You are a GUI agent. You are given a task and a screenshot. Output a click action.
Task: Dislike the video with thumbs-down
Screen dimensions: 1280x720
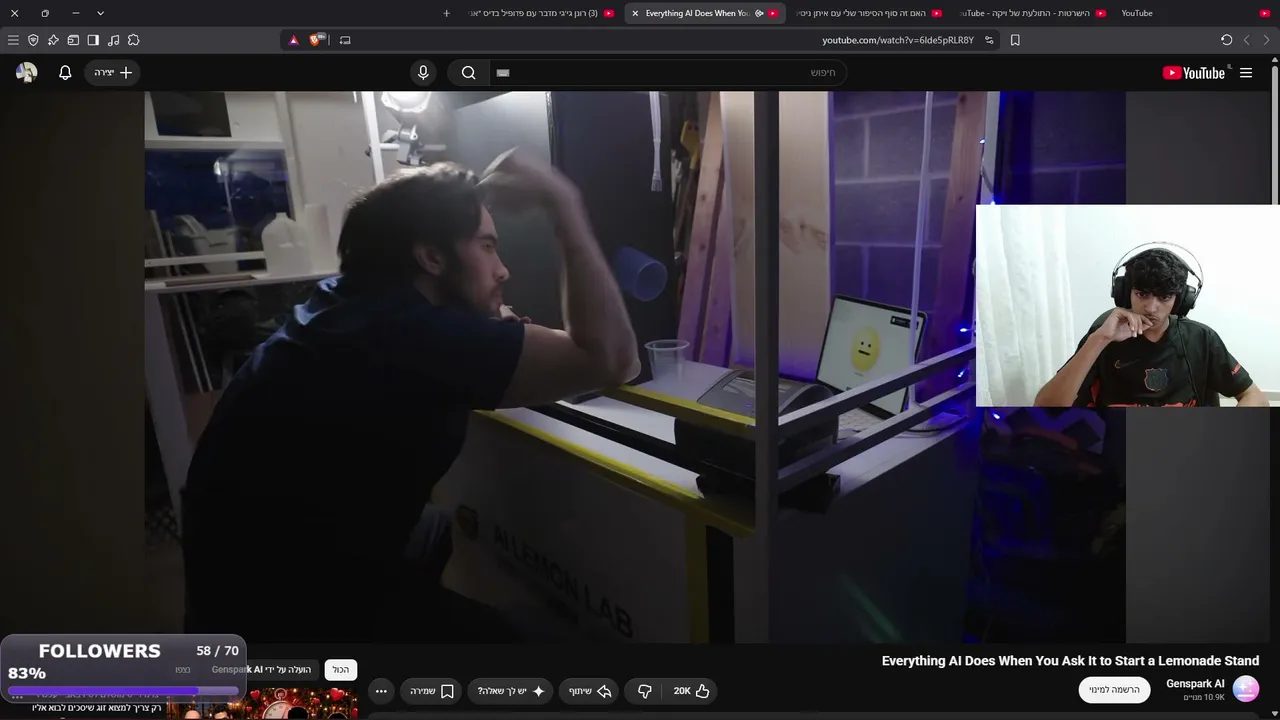click(645, 691)
